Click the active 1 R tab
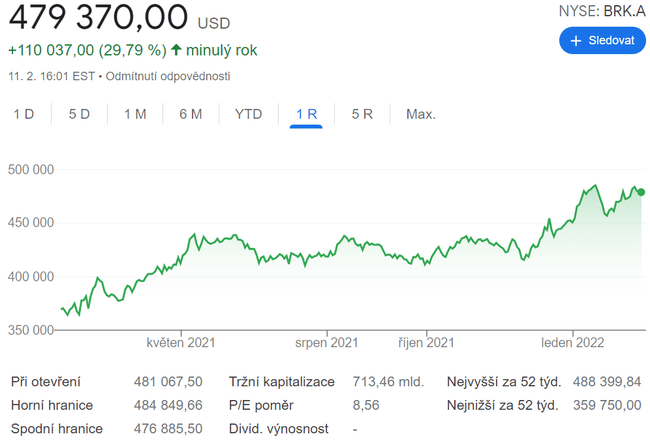This screenshot has height=445, width=650. pyautogui.click(x=306, y=114)
